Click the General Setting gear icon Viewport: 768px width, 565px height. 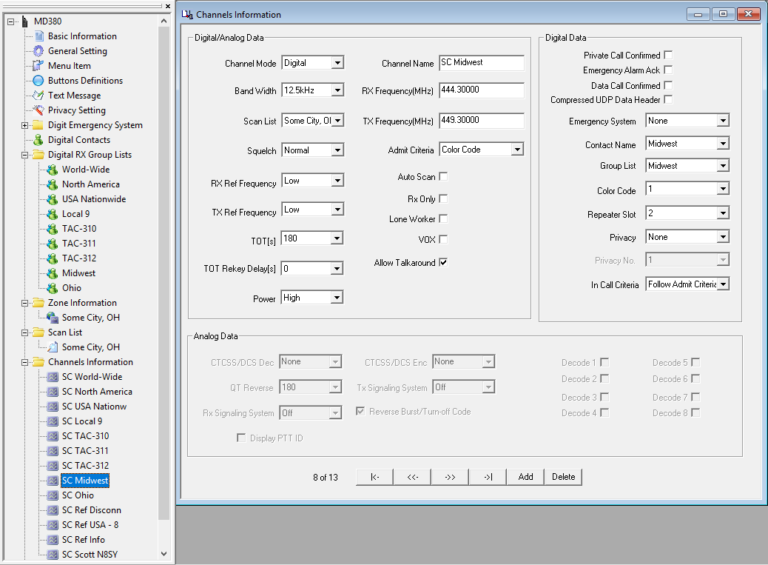[x=39, y=51]
